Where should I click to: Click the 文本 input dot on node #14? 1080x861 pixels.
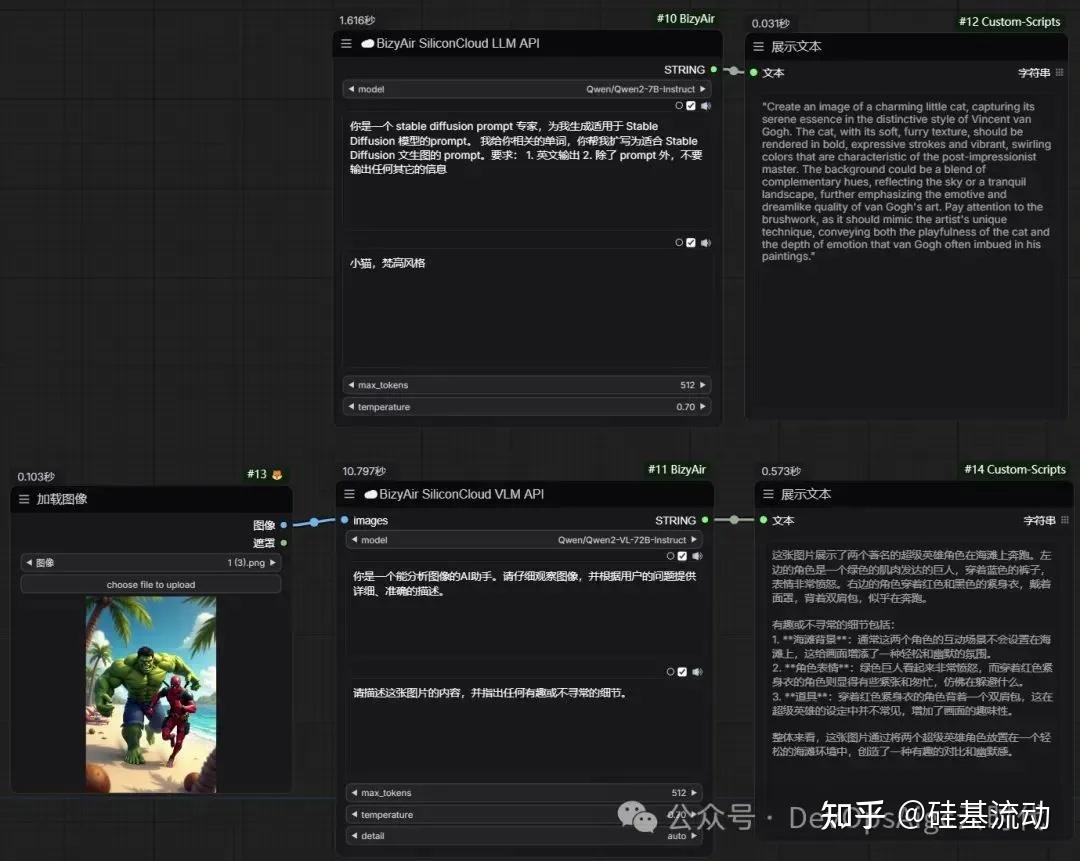click(x=763, y=520)
